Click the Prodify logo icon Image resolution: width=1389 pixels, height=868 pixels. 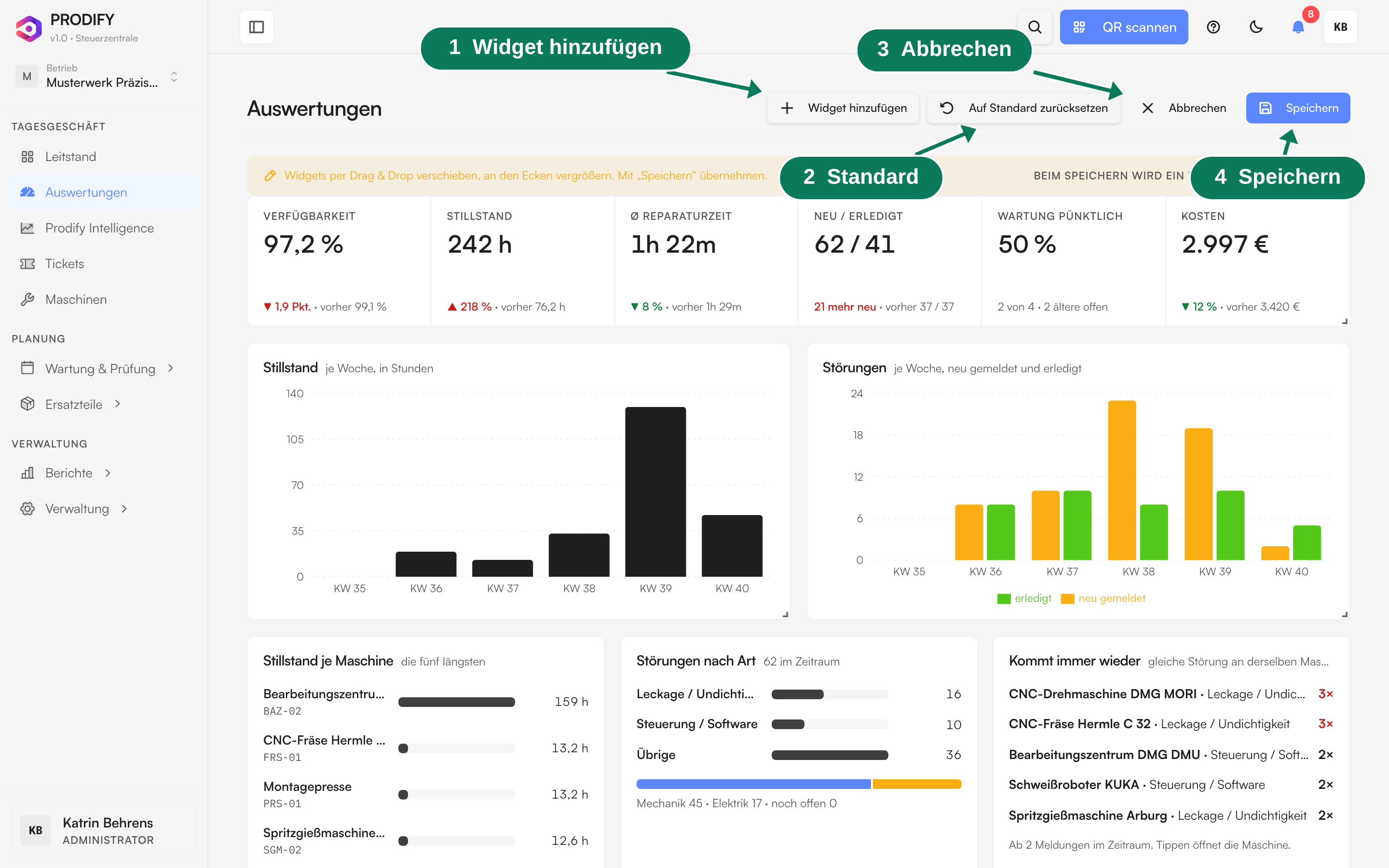coord(28,28)
